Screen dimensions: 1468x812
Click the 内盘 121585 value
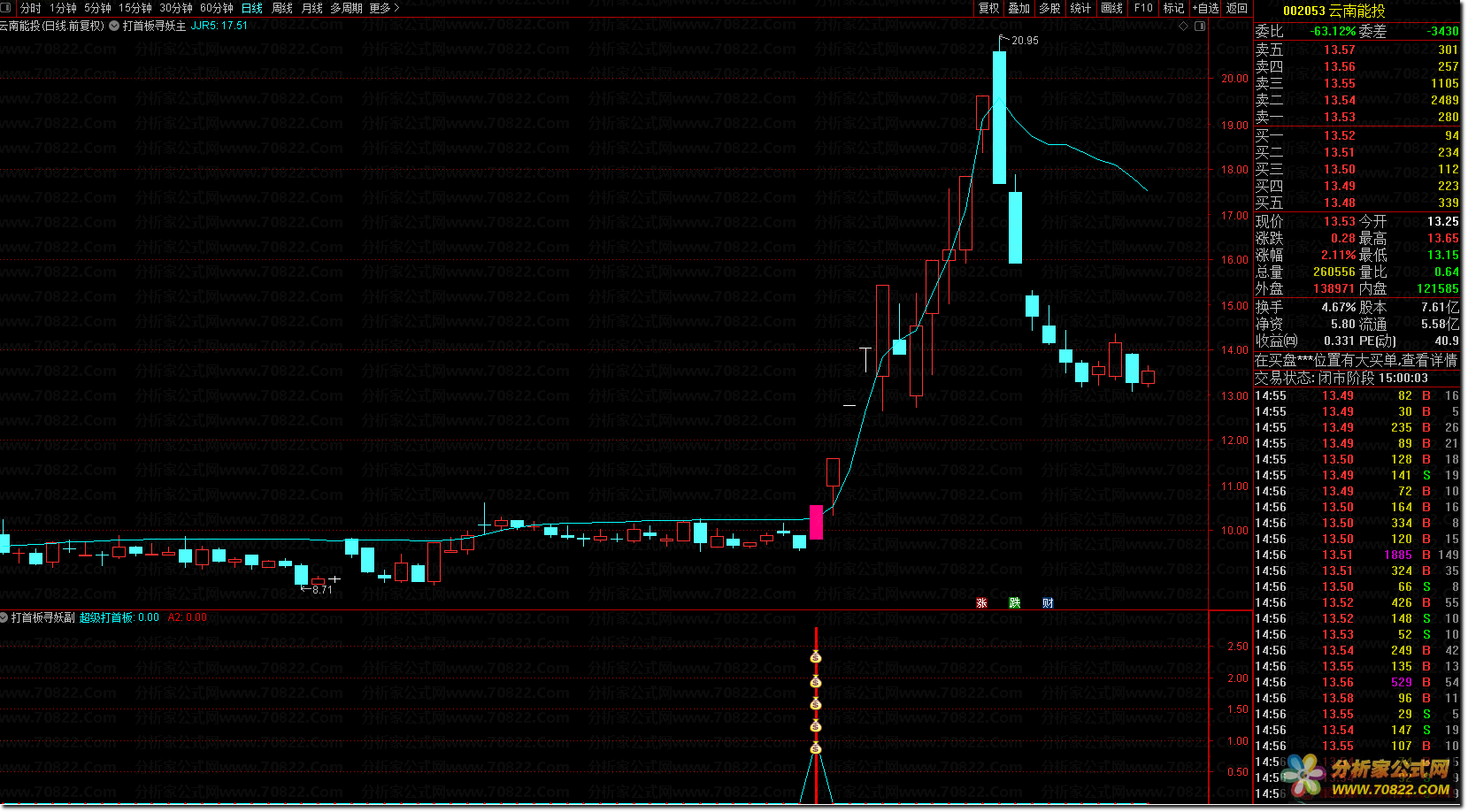tap(1437, 288)
